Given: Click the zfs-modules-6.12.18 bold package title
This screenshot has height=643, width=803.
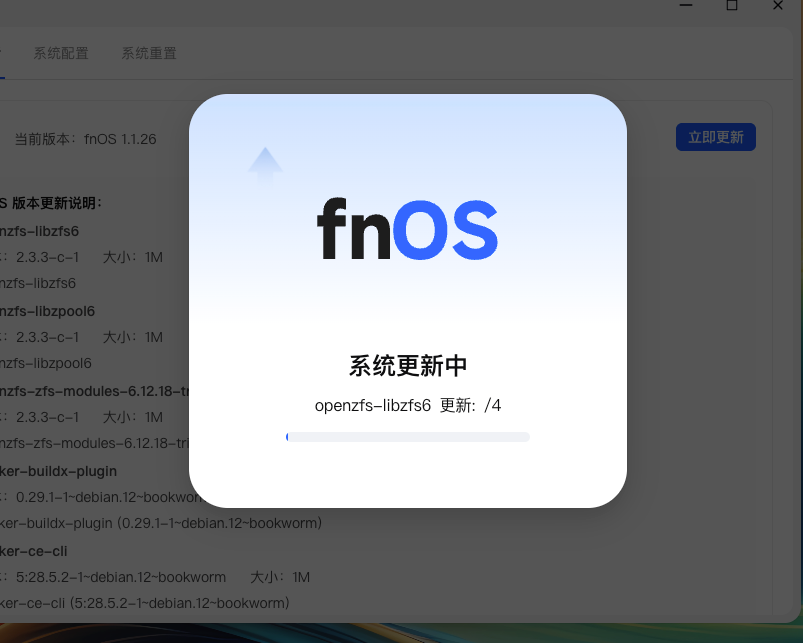Looking at the screenshot, I should (x=95, y=391).
